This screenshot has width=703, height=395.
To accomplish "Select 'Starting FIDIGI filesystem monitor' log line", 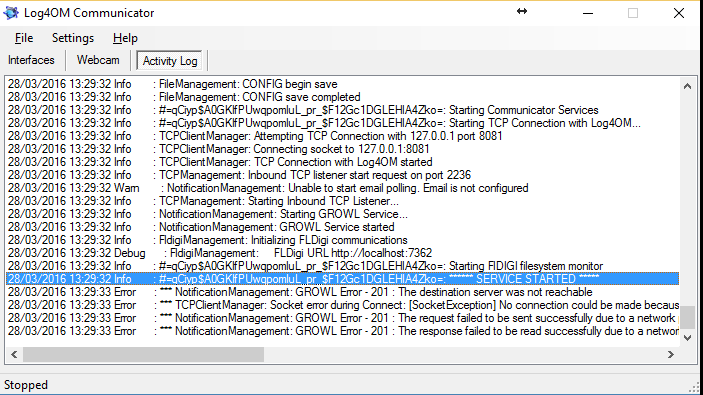I will (343, 266).
